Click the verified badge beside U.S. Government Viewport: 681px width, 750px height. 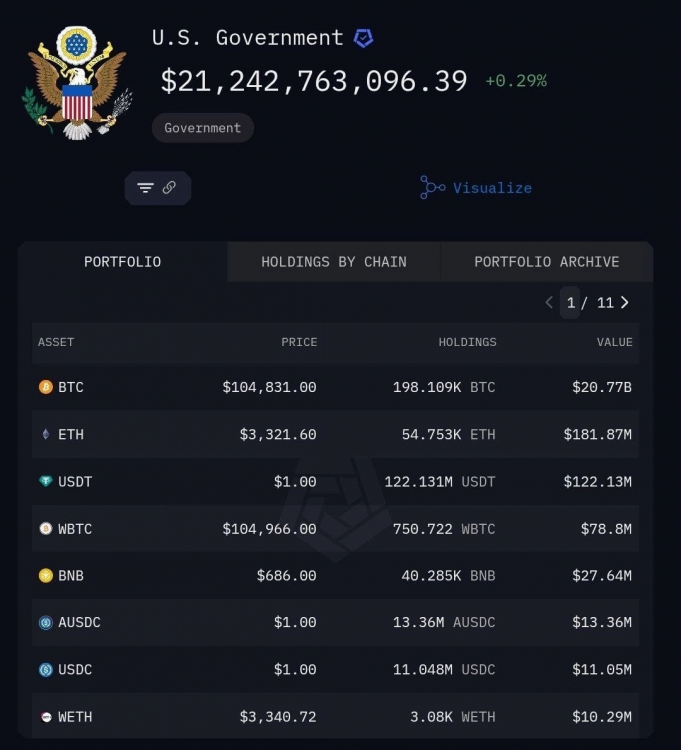pos(363,38)
